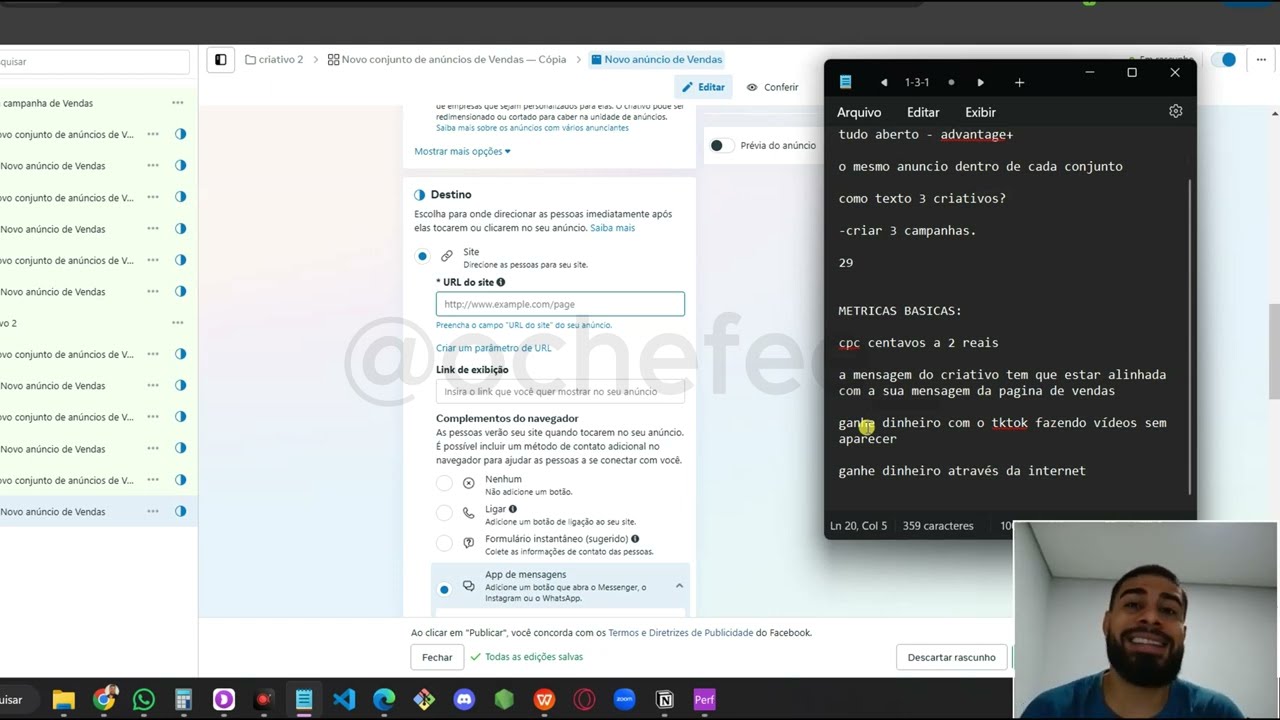
Task: Open File Explorer from the taskbar
Action: (64, 700)
